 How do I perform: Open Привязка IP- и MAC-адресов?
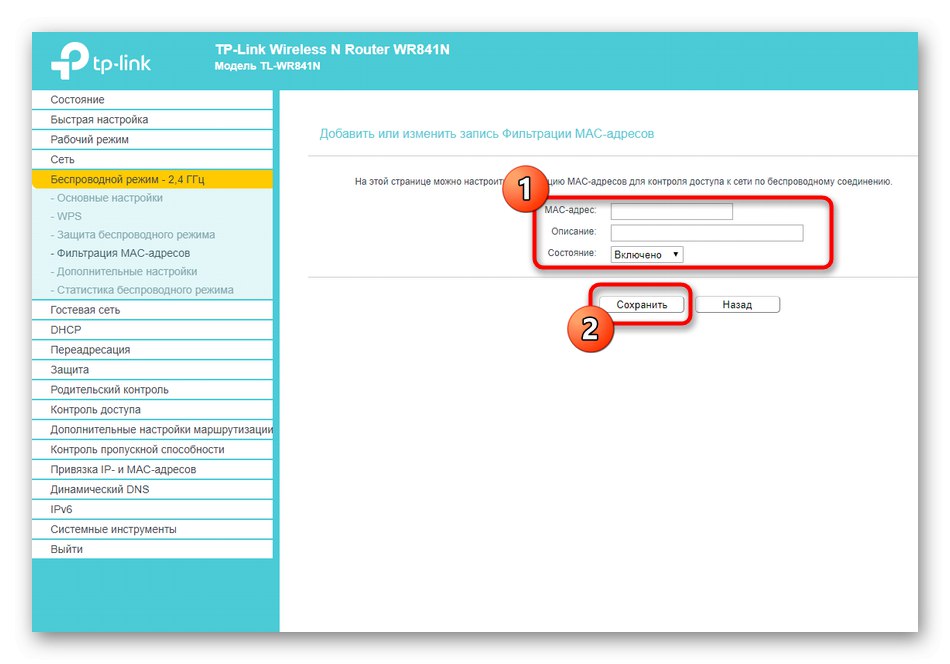tap(152, 470)
